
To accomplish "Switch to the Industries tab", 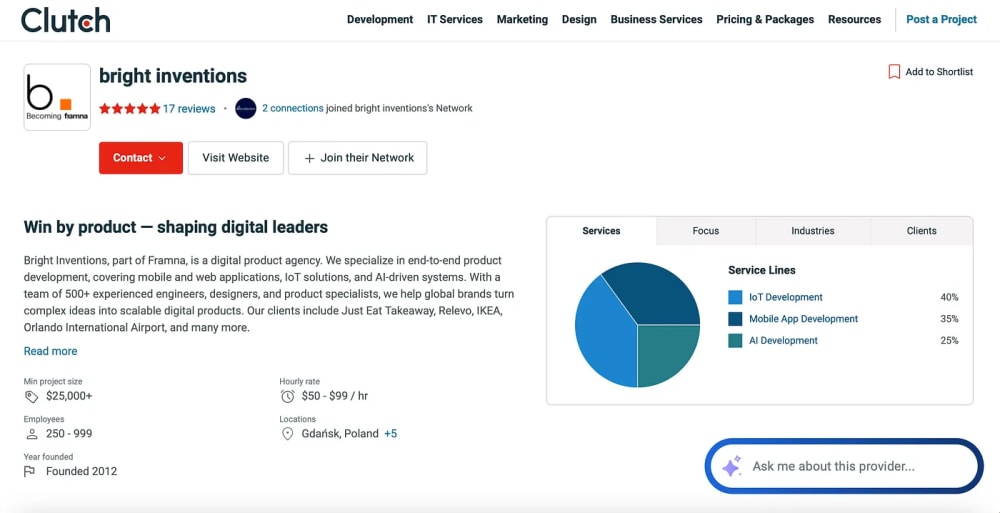I will point(812,231).
